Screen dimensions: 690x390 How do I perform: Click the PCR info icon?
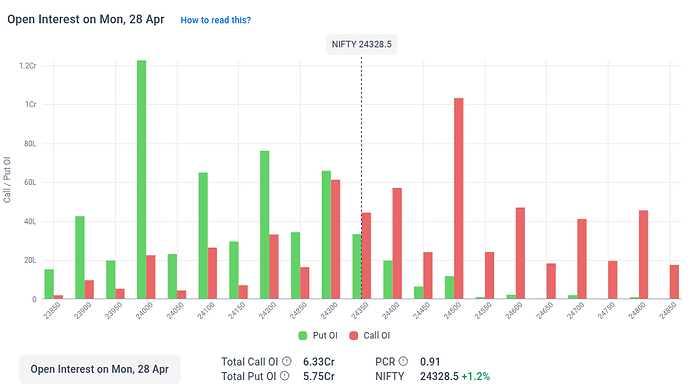403,361
